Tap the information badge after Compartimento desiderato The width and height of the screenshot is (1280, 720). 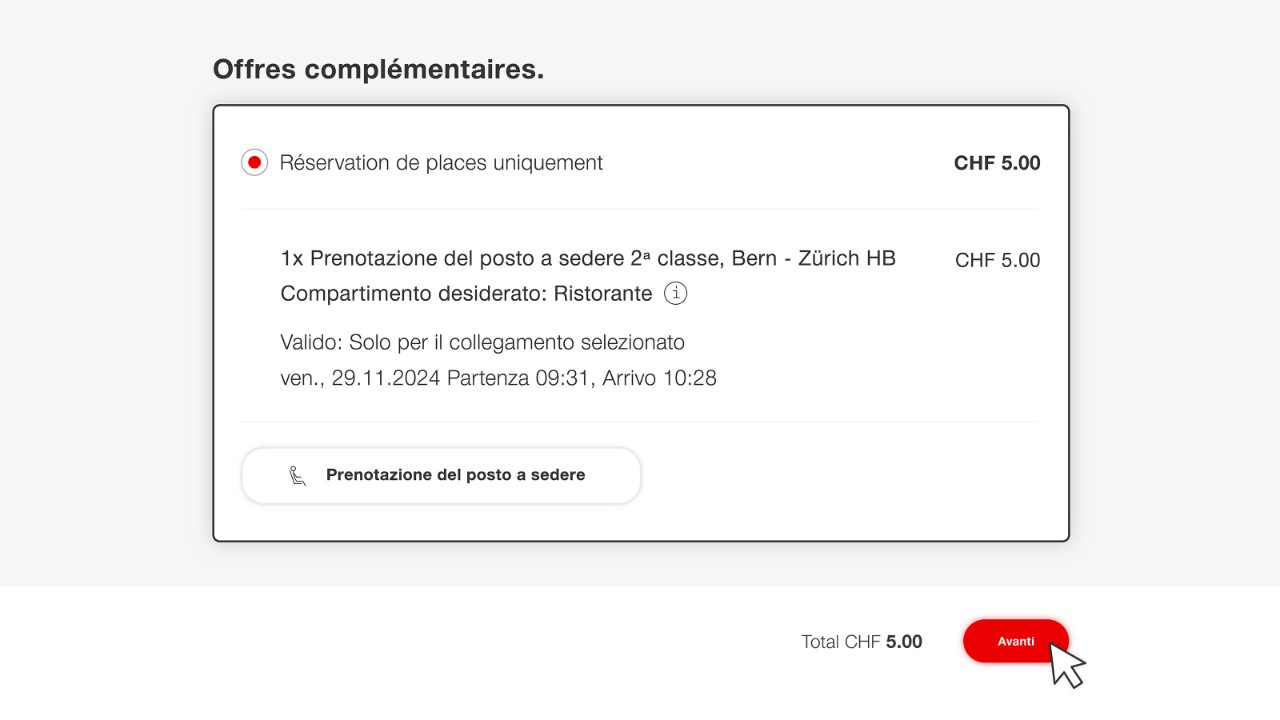pos(675,293)
